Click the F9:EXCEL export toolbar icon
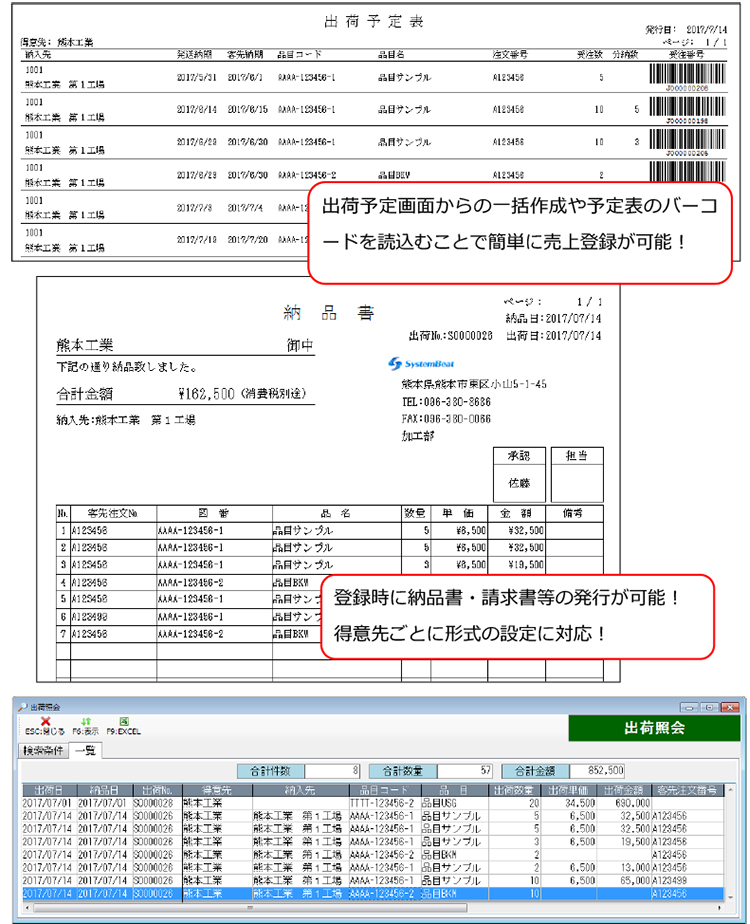 124,721
